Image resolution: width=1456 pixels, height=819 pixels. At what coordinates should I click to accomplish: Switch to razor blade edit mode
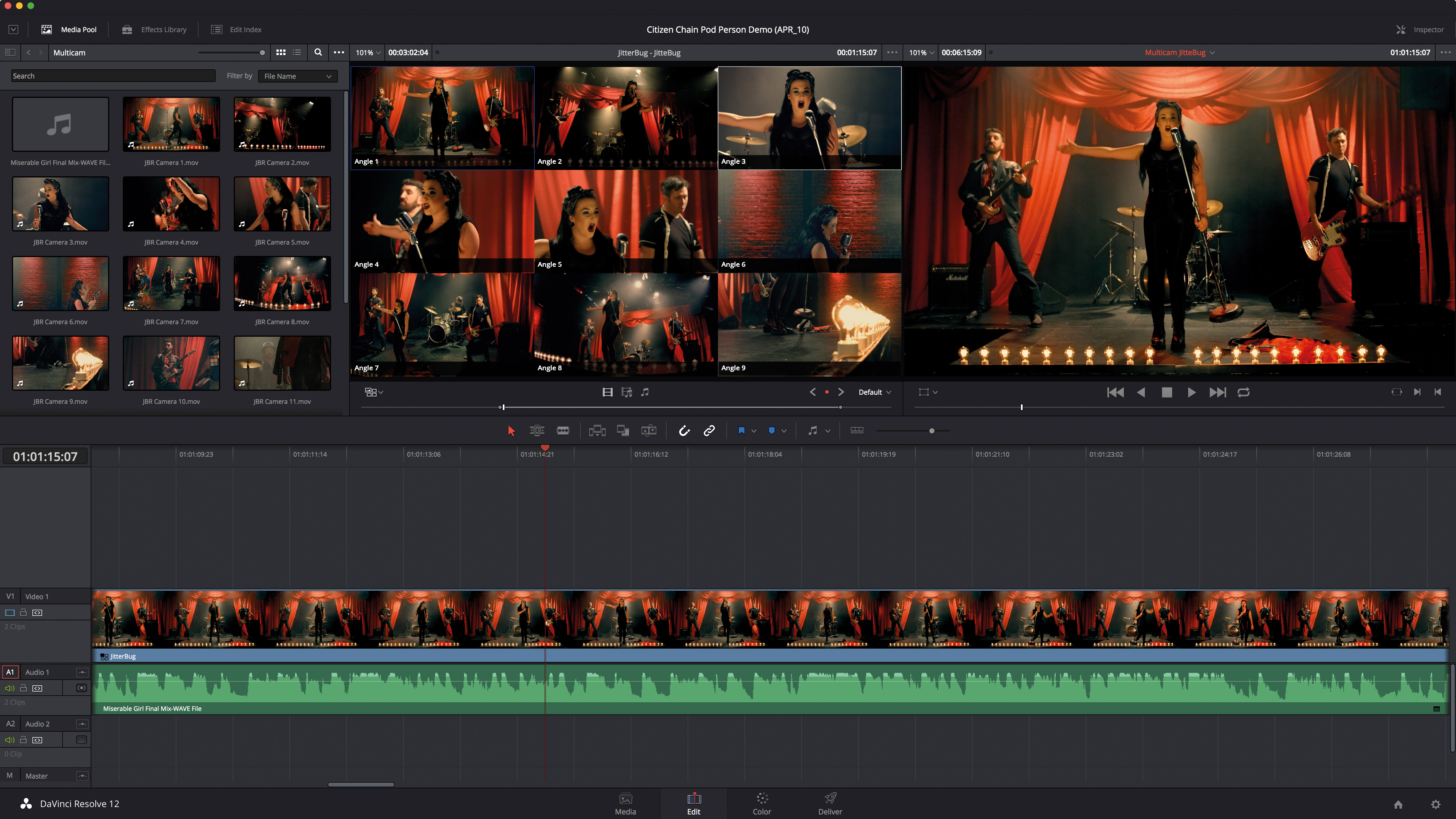[x=563, y=430]
